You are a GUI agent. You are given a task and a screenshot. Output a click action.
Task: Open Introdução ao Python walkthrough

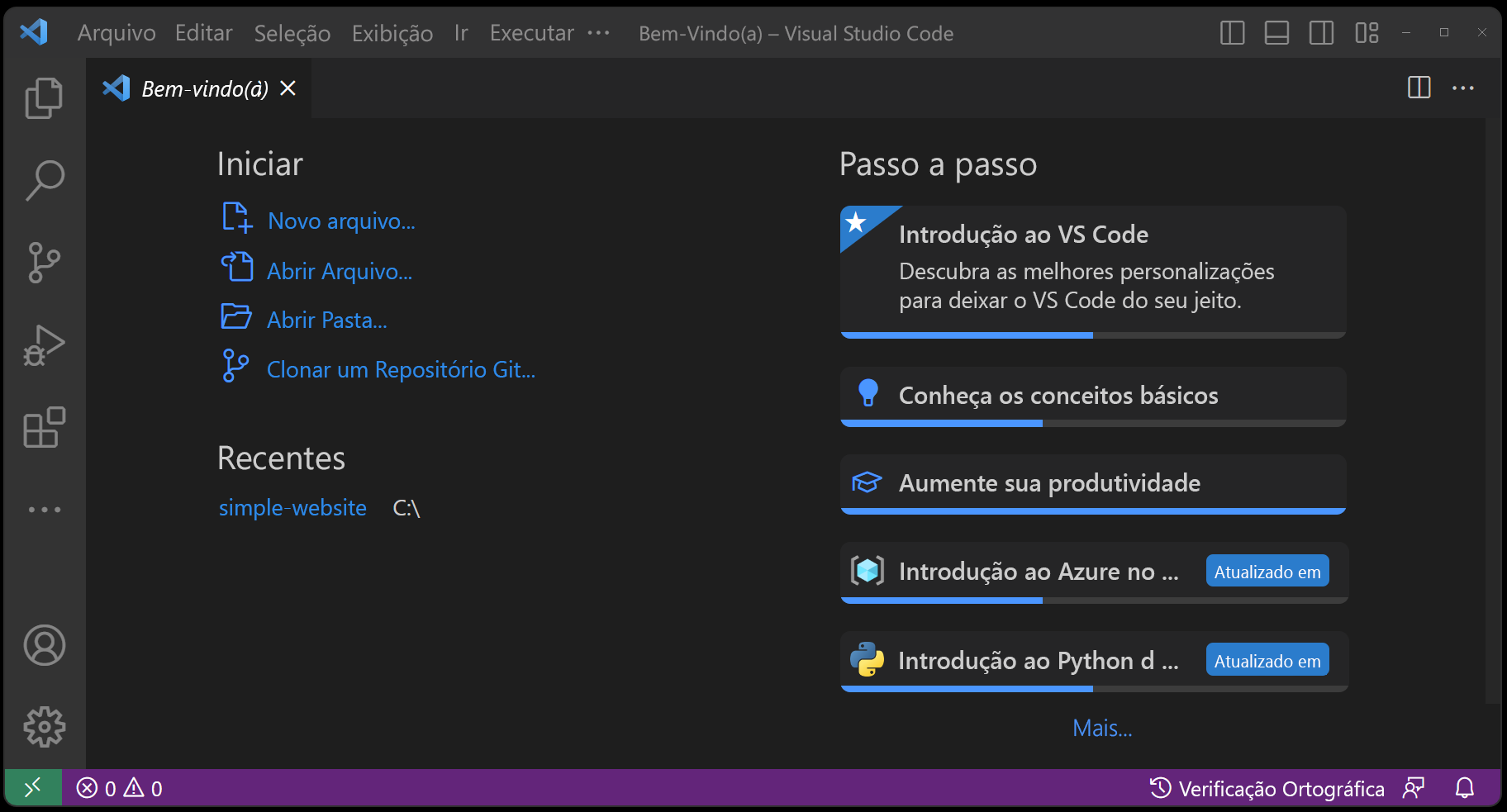pos(1093,661)
